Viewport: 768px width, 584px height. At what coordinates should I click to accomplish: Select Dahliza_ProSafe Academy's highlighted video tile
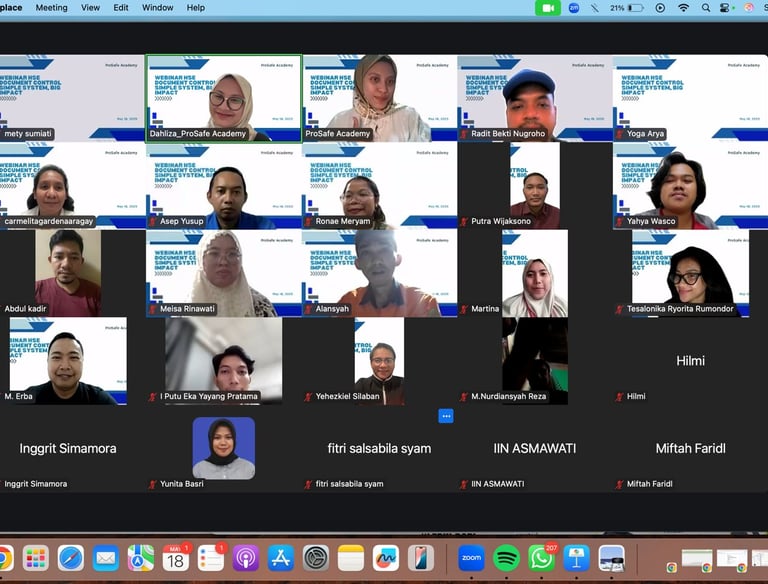224,98
